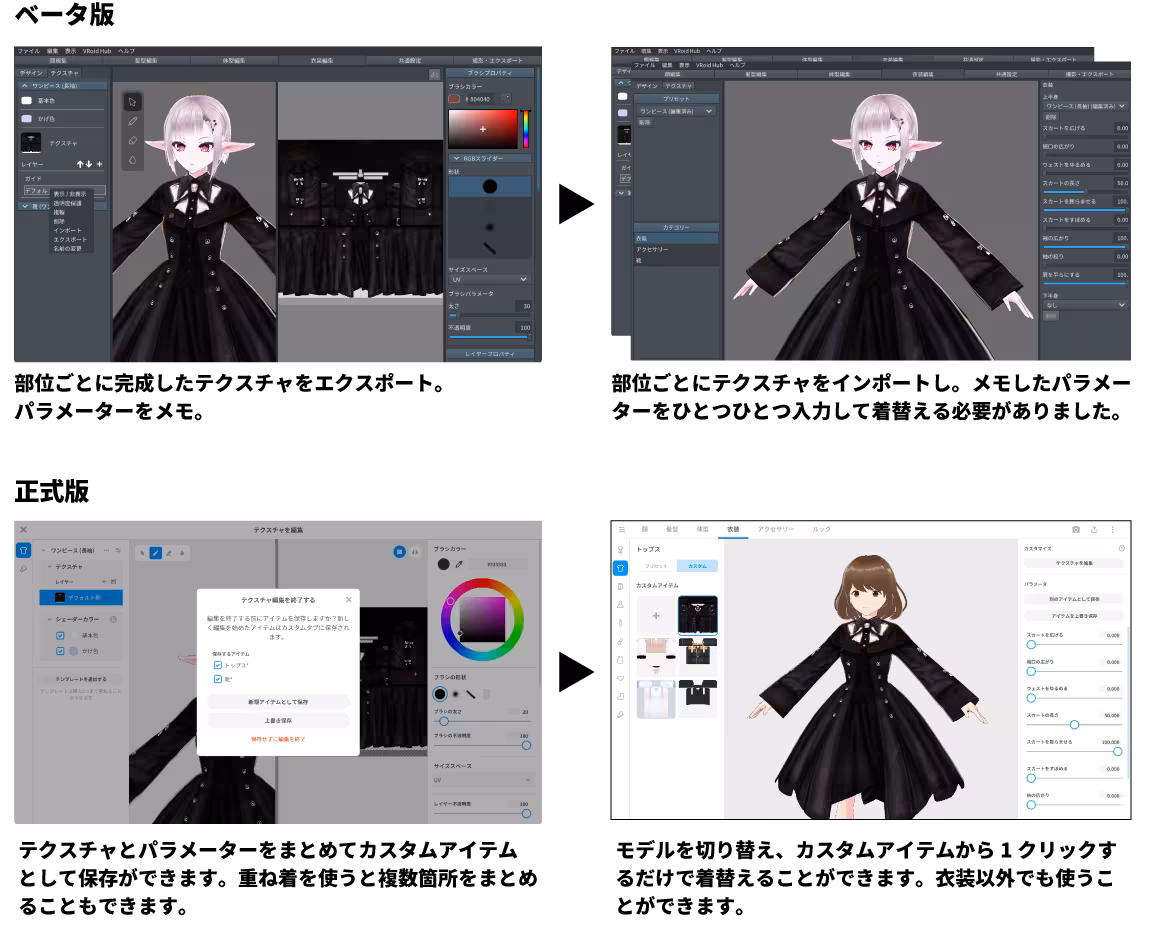Screen dimensions: 1160x930
Task: Open the アクセサリー tab in official top bar
Action: pyautogui.click(x=776, y=529)
